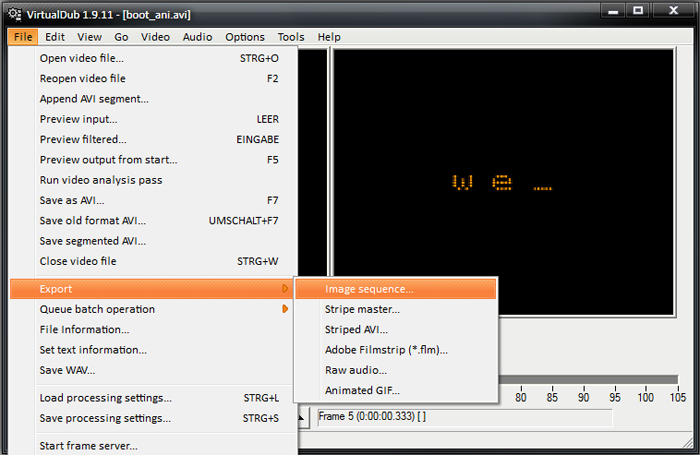The image size is (700, 455).
Task: Choose Save segmented AVI...
Action: click(x=153, y=241)
